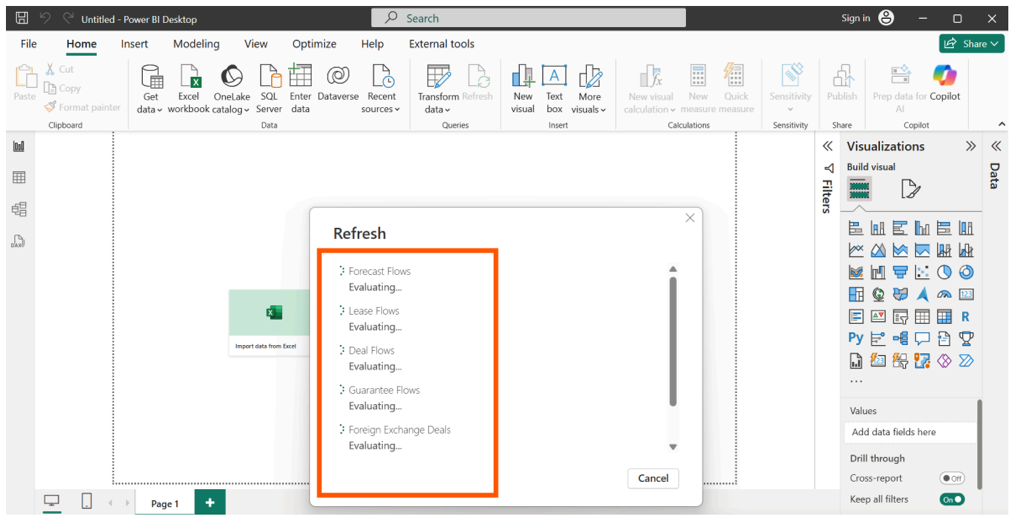1016x518 pixels.
Task: Insert a New visual
Action: [522, 89]
